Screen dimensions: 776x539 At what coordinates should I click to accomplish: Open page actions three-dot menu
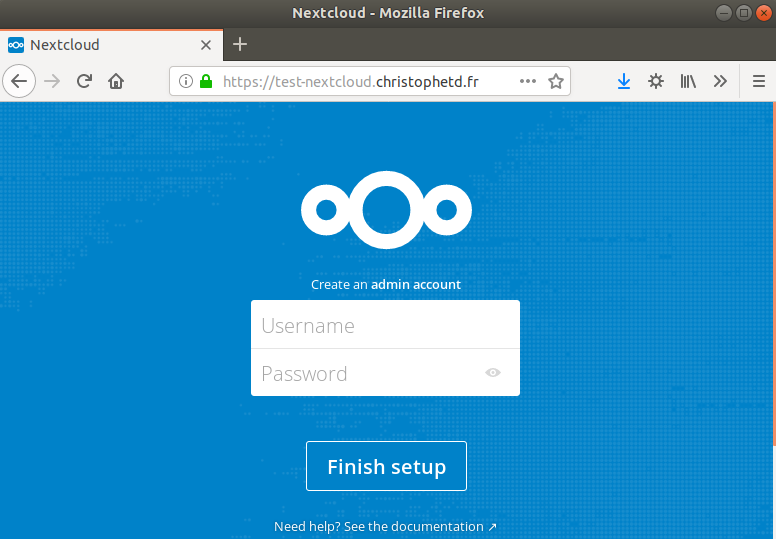(528, 81)
